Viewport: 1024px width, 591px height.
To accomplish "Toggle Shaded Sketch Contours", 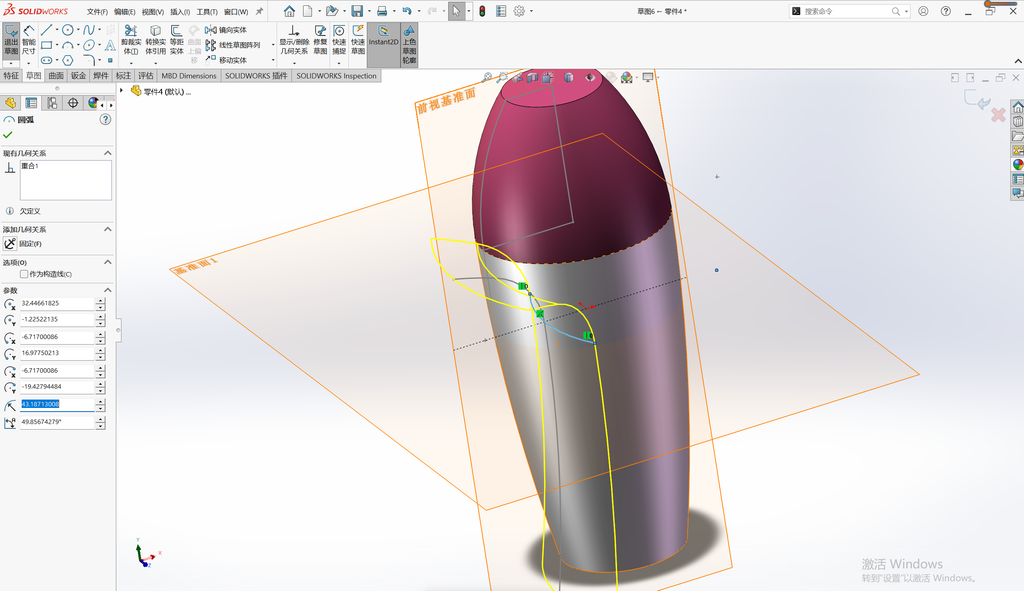I will point(409,44).
